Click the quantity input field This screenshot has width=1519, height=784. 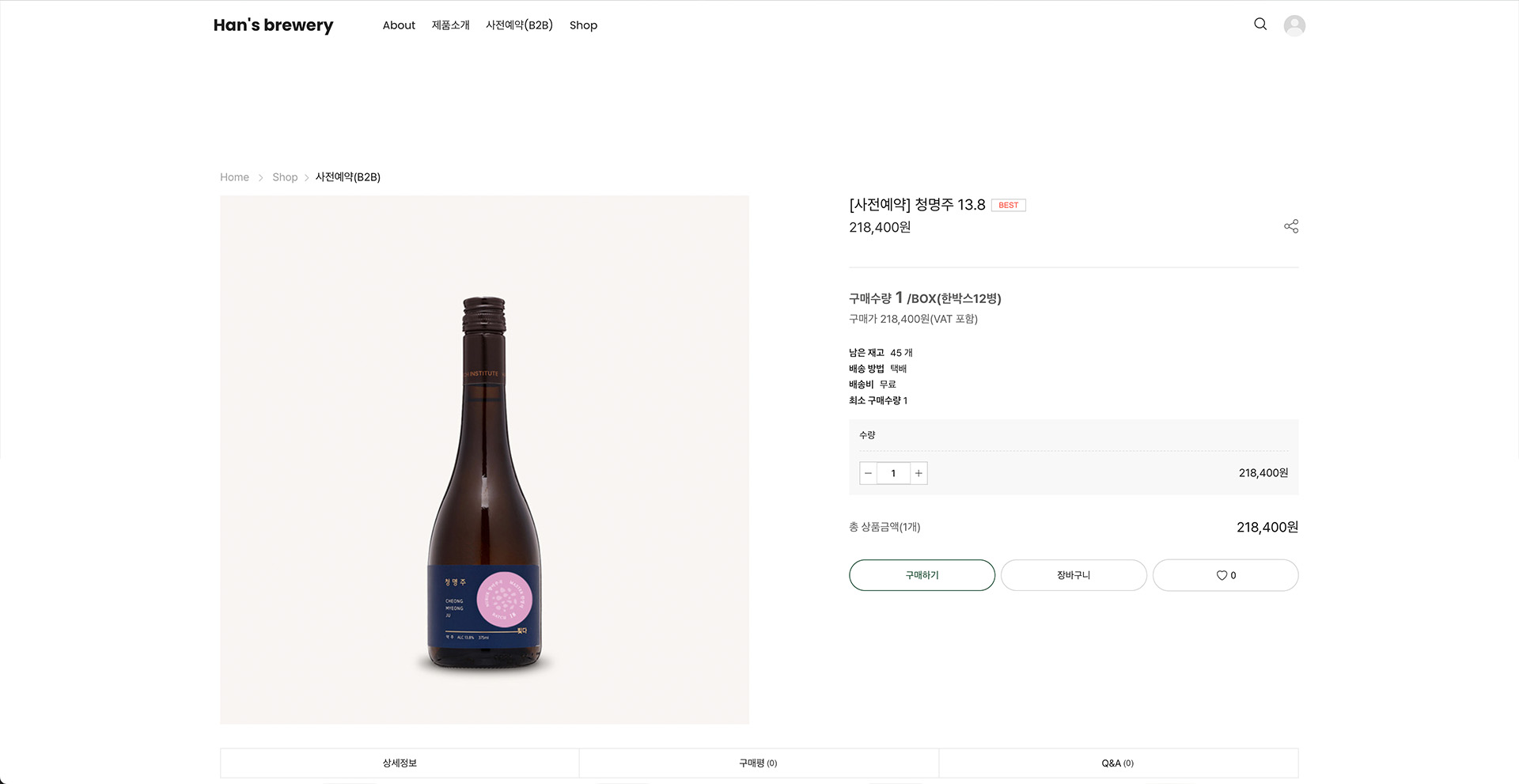893,473
